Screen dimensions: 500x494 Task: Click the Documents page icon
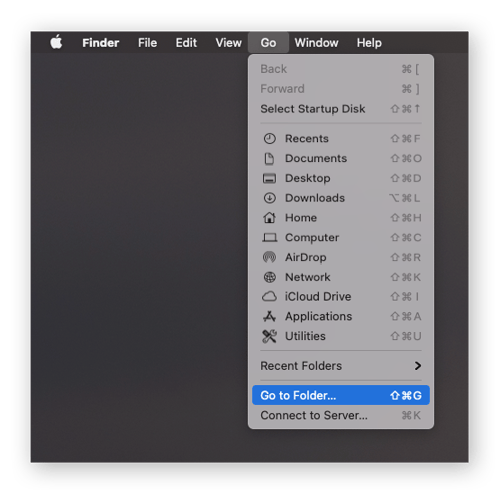click(269, 159)
